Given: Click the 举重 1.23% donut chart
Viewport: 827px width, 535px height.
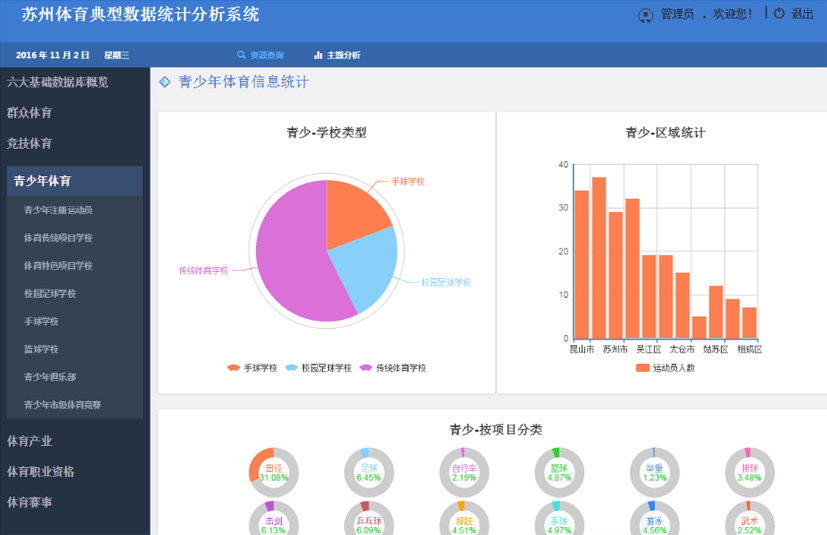Looking at the screenshot, I should pyautogui.click(x=655, y=472).
